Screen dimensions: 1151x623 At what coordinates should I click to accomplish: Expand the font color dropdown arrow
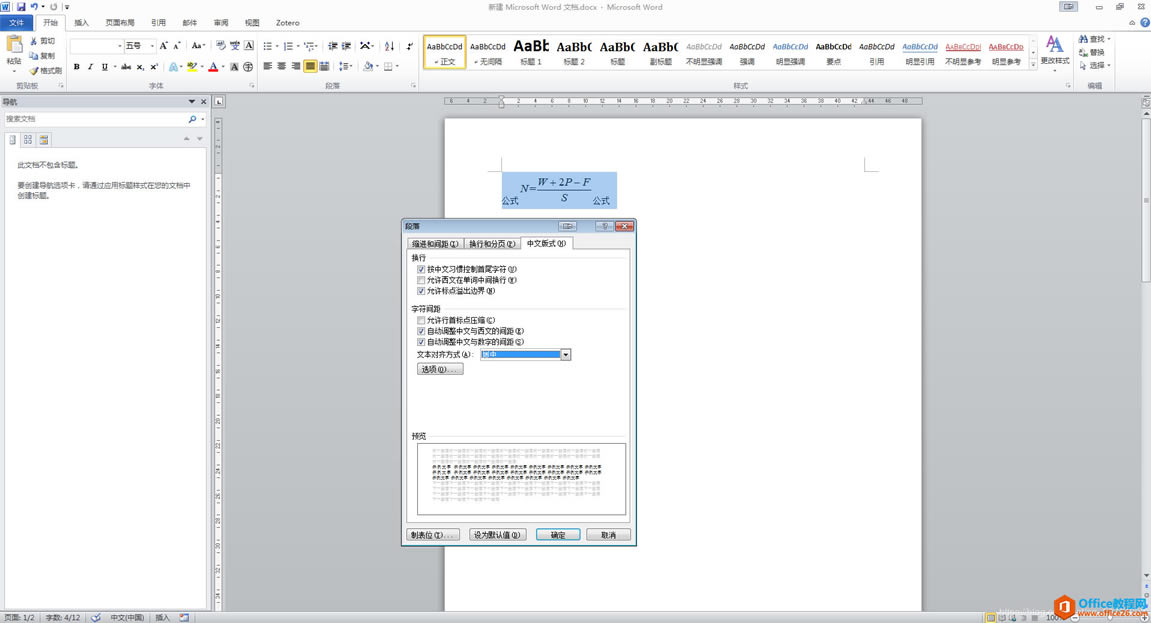224,67
